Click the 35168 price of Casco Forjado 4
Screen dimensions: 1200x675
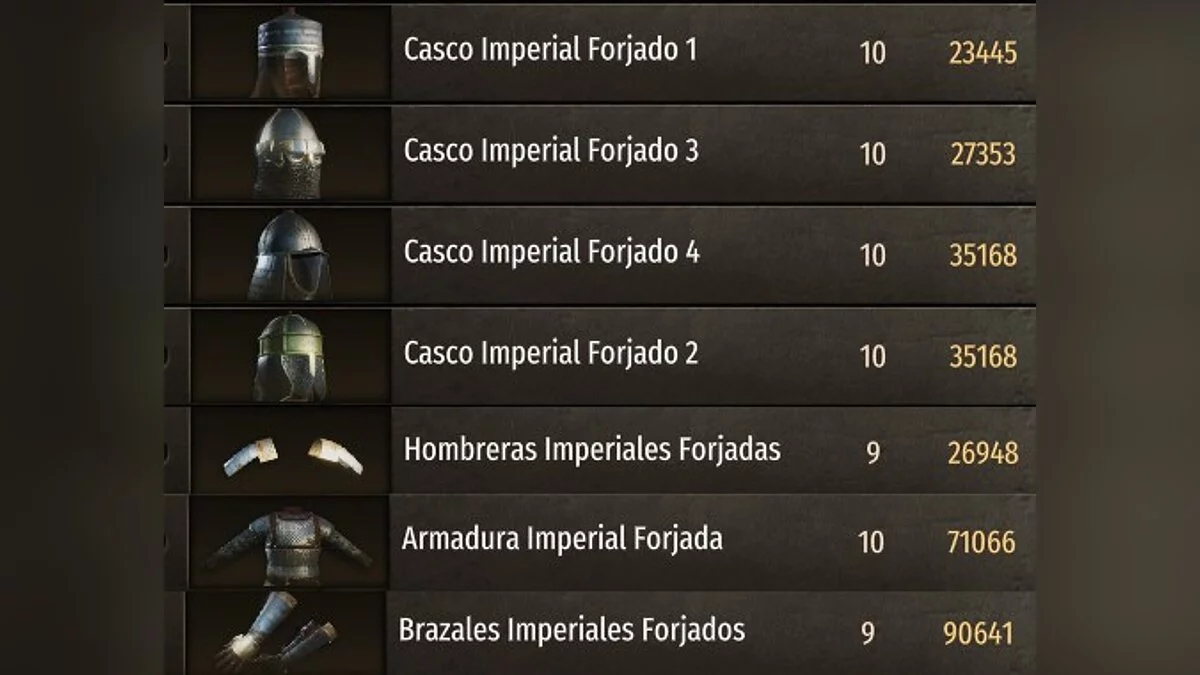(x=982, y=255)
